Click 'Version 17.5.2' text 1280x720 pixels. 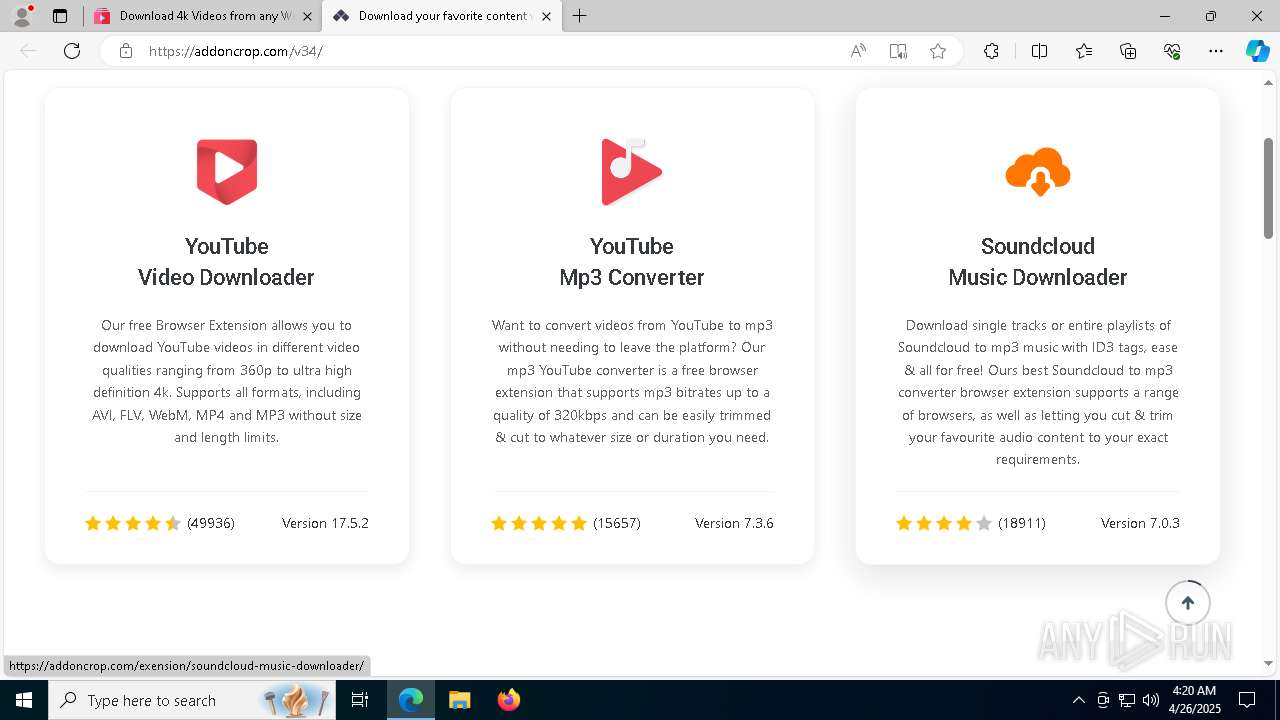[x=325, y=523]
